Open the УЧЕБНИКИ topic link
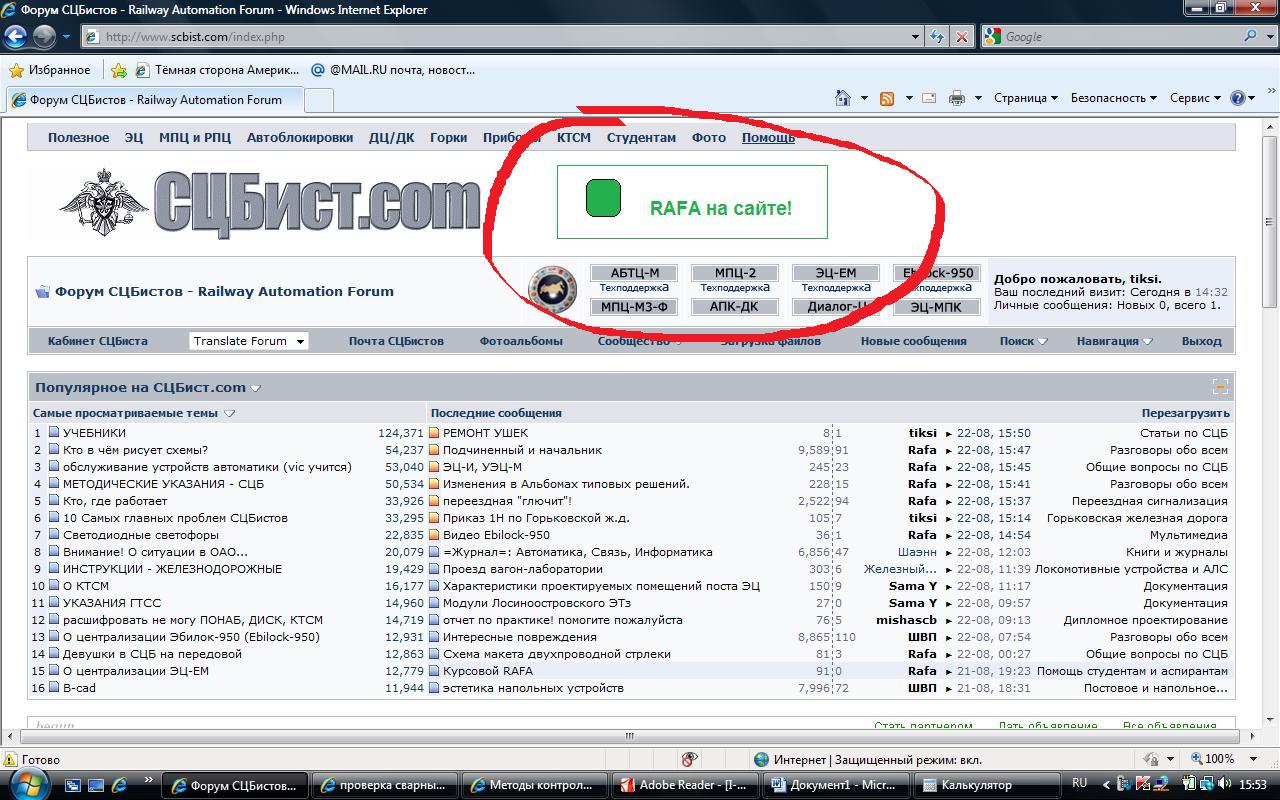Screen dimensions: 1280x800 pos(94,433)
